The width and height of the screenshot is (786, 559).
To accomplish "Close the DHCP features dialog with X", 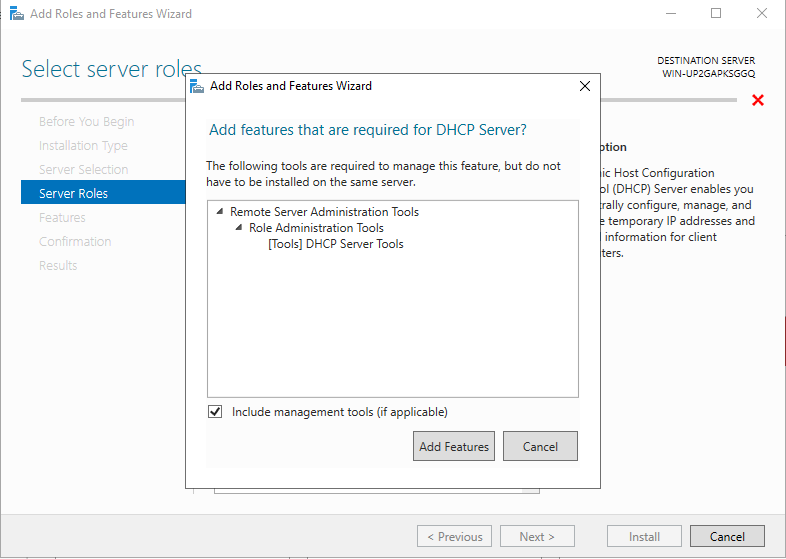I will [x=585, y=86].
